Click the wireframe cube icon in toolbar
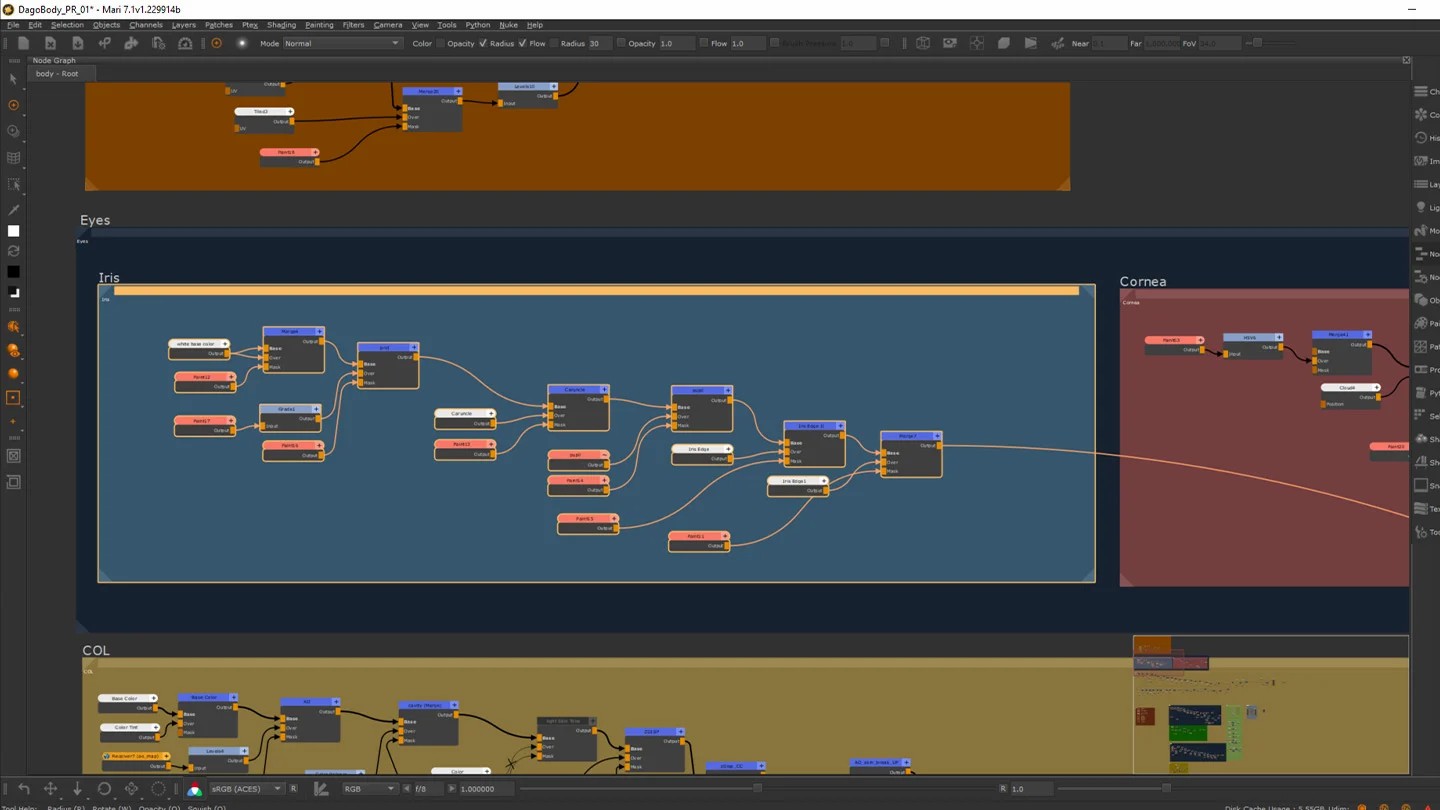 click(923, 44)
